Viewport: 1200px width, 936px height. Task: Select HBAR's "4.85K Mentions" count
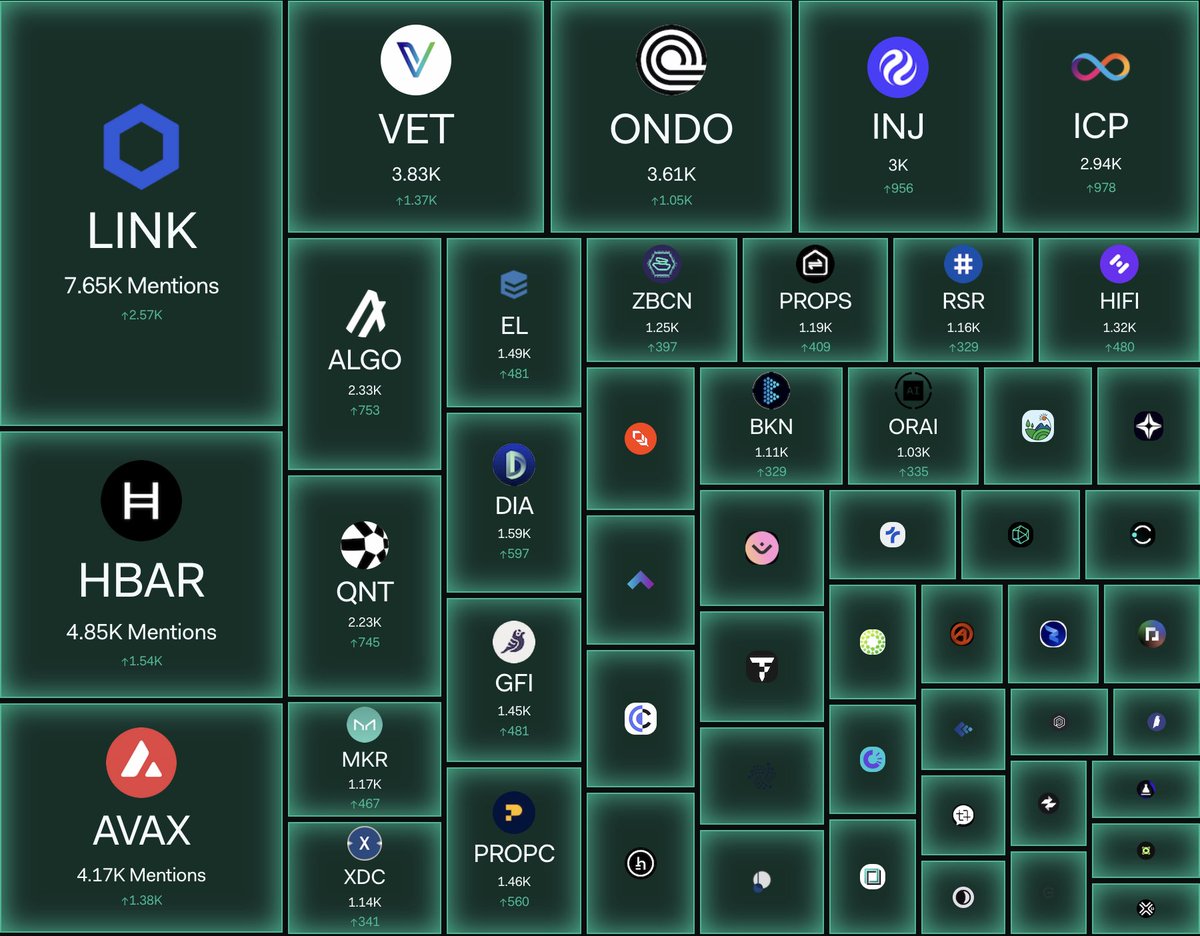141,632
